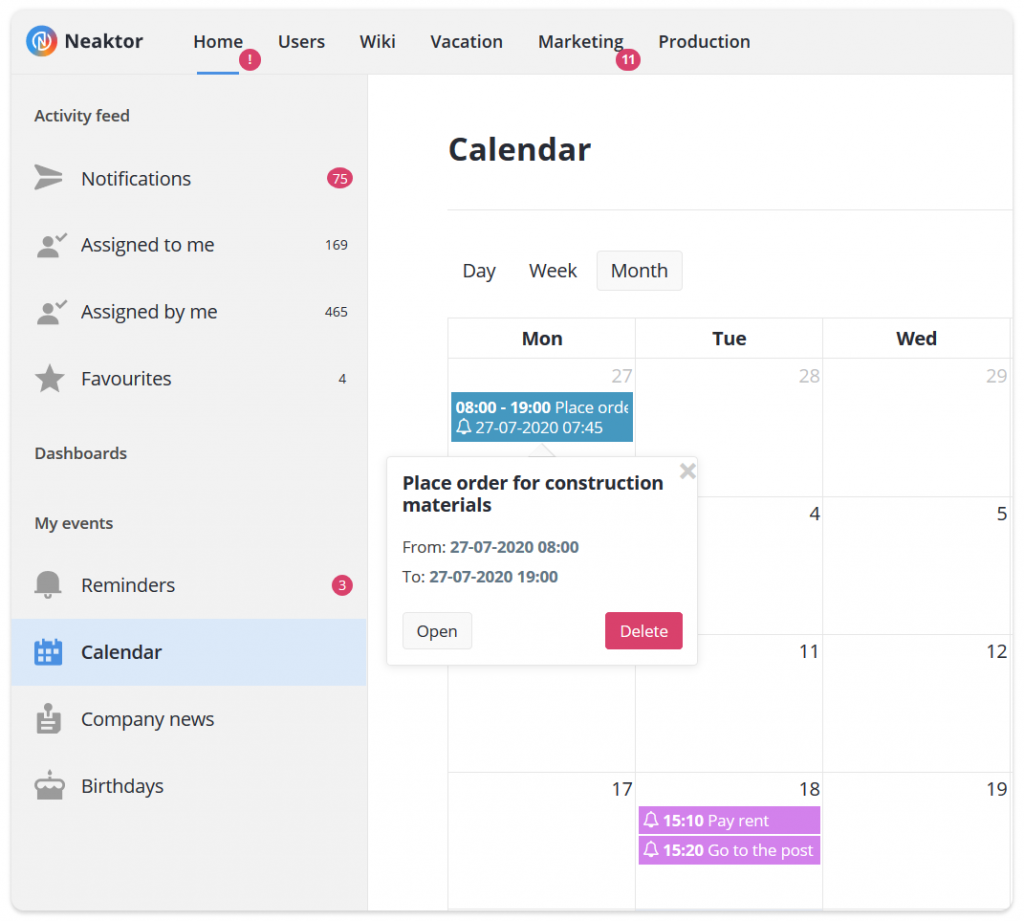Click the Birthdays cake icon
The width and height of the screenshot is (1024, 921).
click(x=49, y=785)
